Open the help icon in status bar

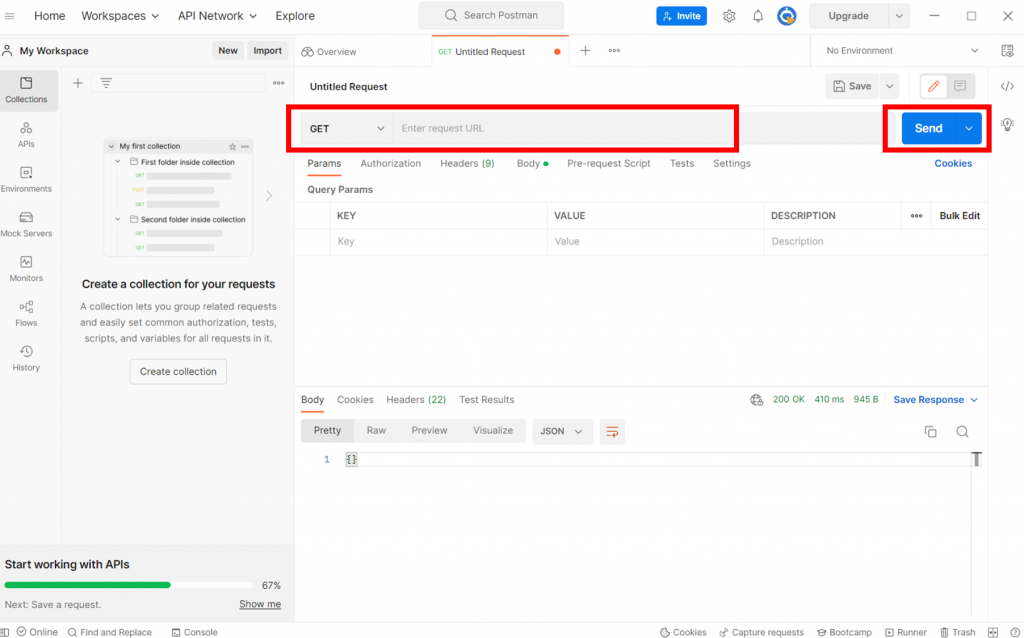pos(1014,632)
